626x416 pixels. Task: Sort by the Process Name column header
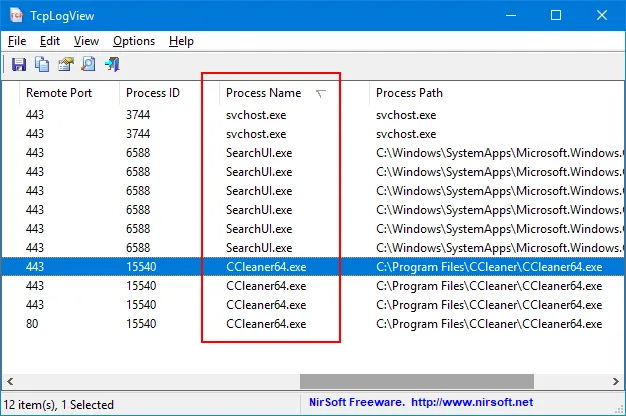294,93
